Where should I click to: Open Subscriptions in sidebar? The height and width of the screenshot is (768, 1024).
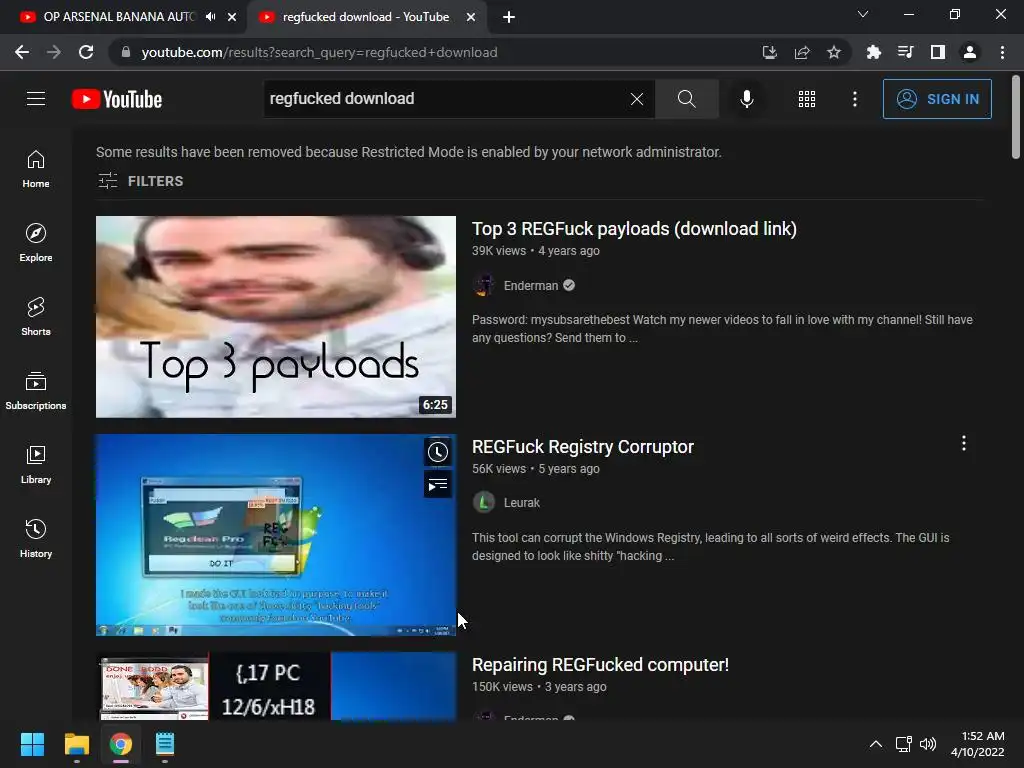click(x=36, y=391)
